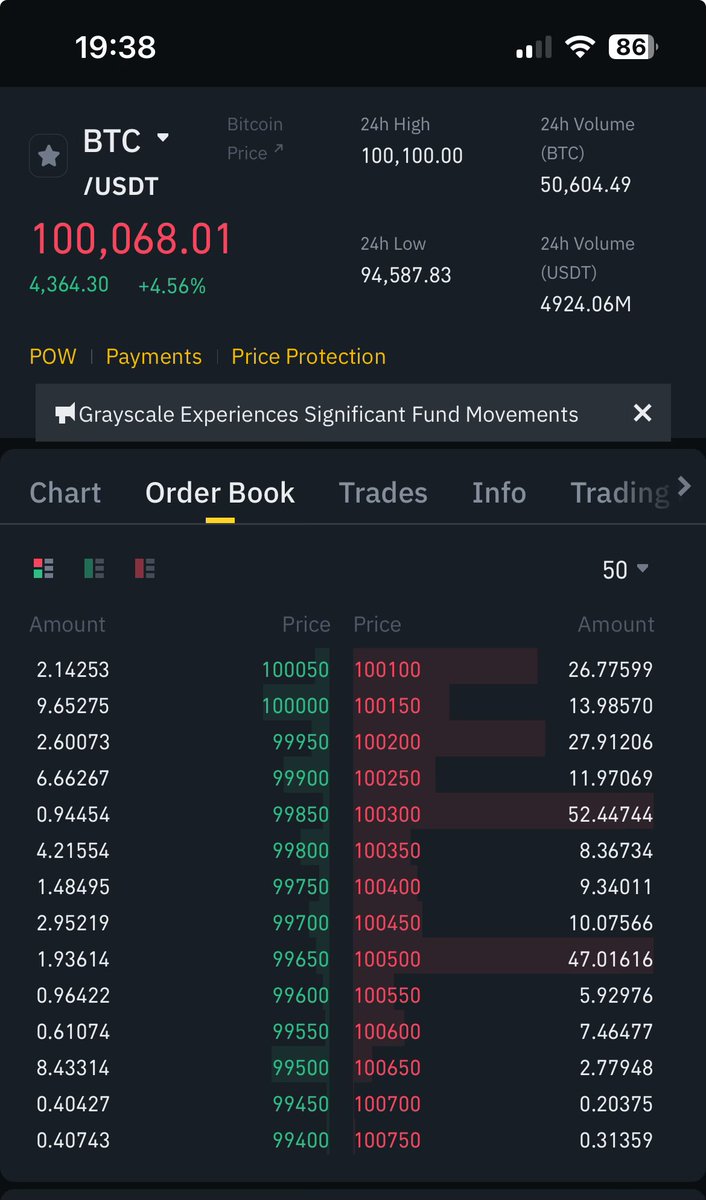Tap bid price 99950
This screenshot has width=706, height=1200.
(301, 742)
